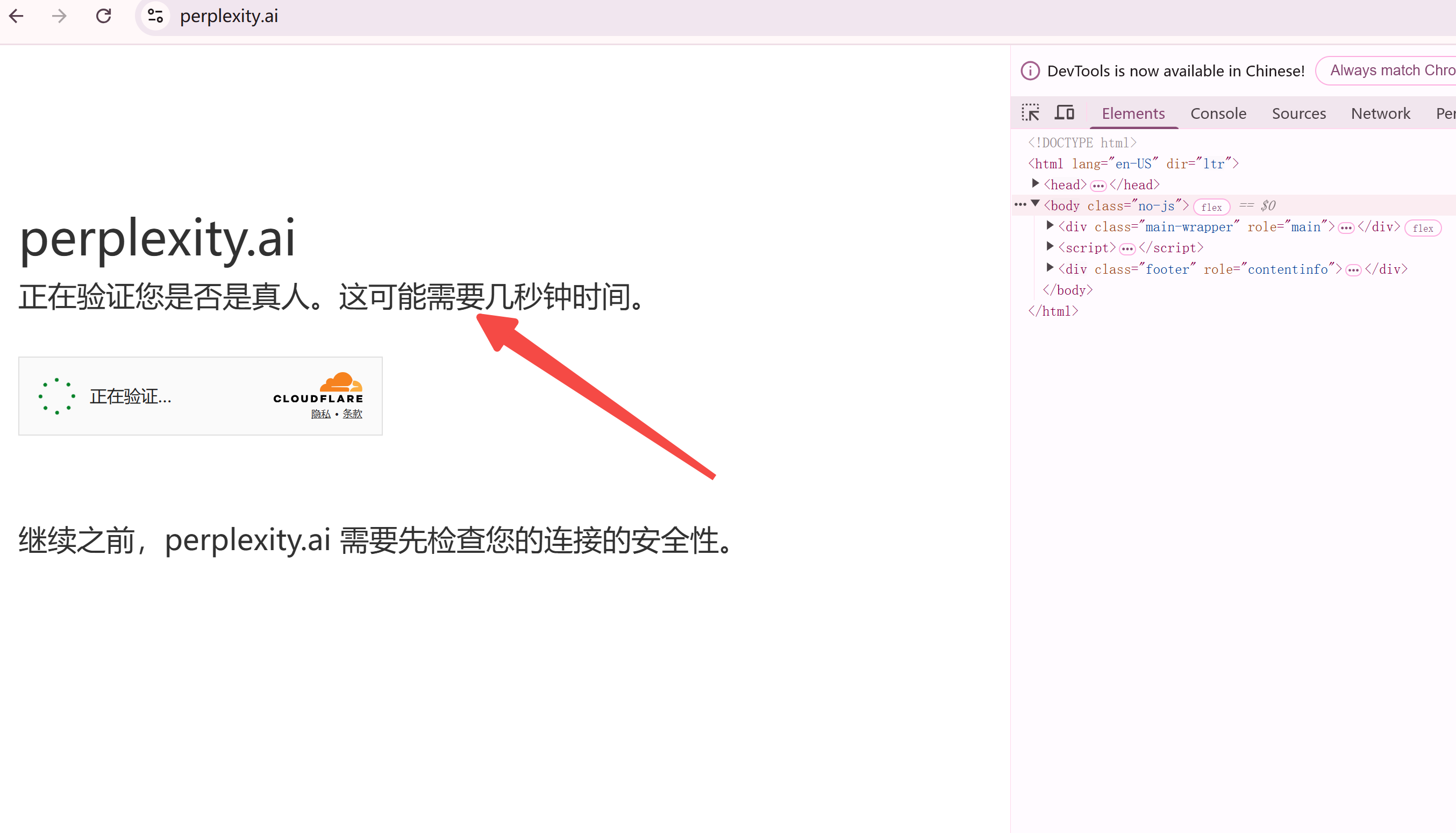Screen dimensions: 1456x833
Task: Click the flex badge on main-wrapper div
Action: (x=1423, y=228)
